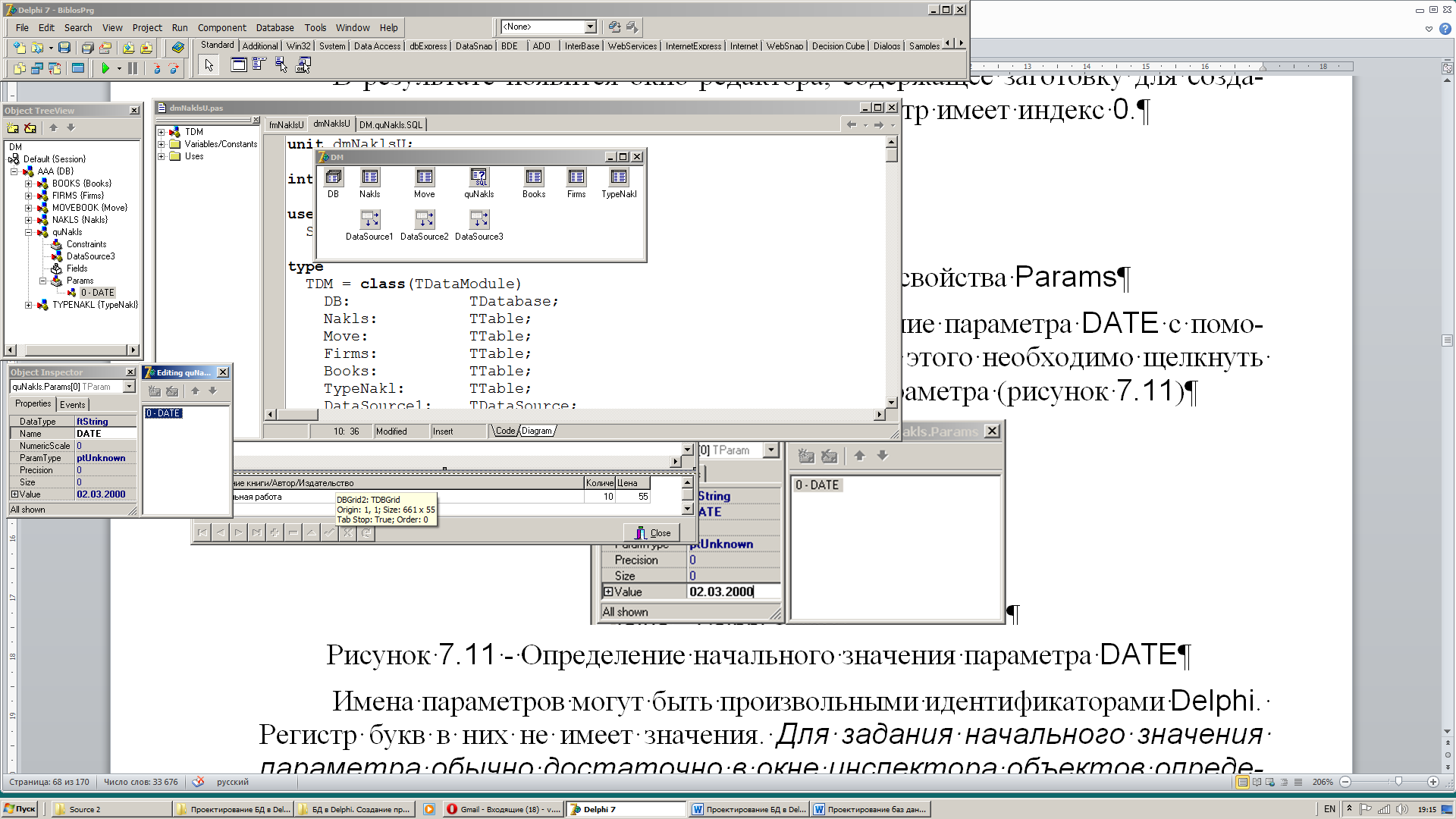Screen dimensions: 1456x819
Task: Open the Database menu
Action: coord(275,28)
